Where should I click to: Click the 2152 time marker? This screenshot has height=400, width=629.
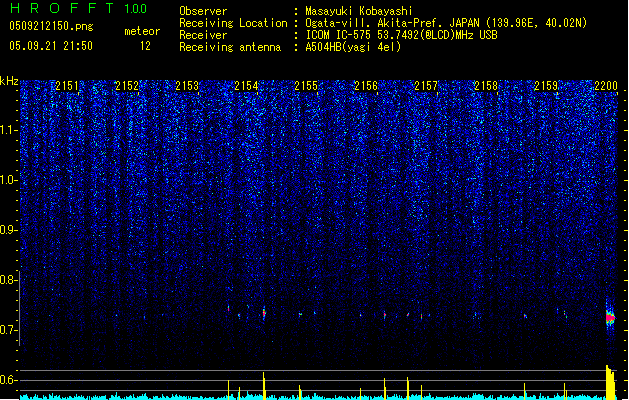pos(127,86)
